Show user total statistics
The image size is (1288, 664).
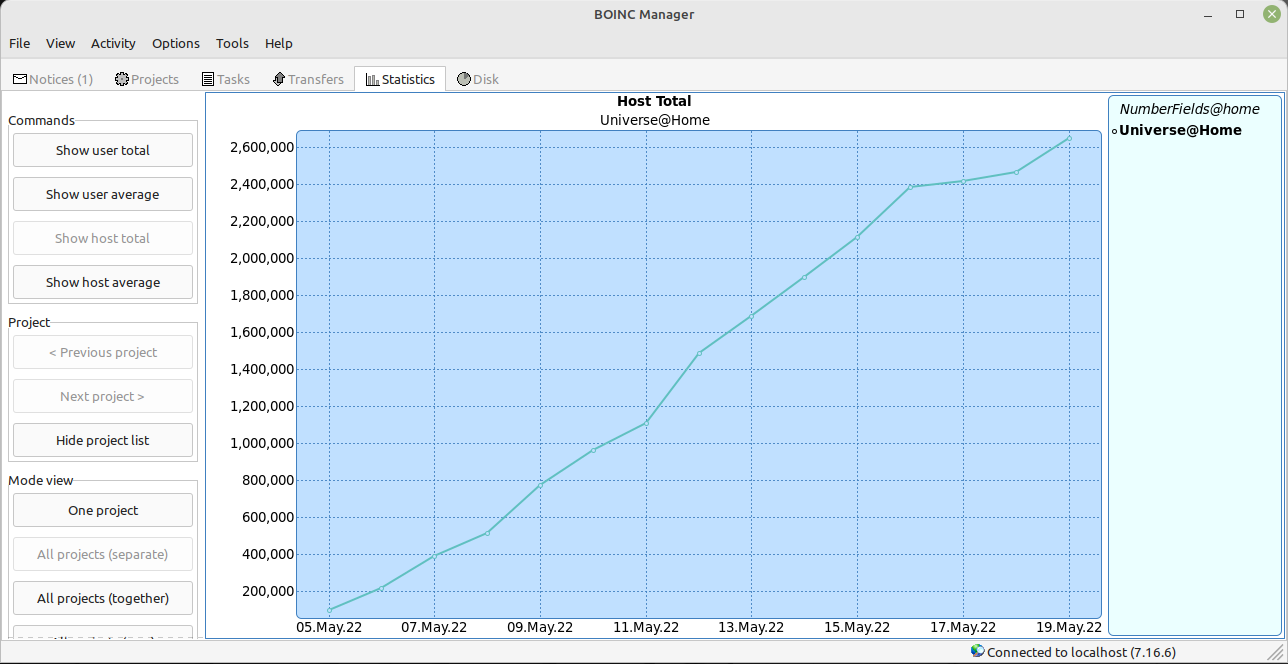(103, 150)
